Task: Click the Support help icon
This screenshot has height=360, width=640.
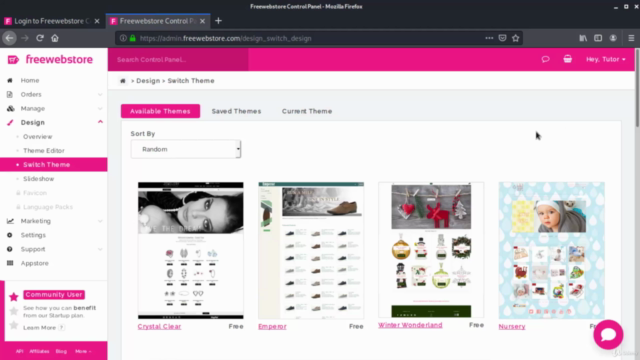Action: coord(10,249)
